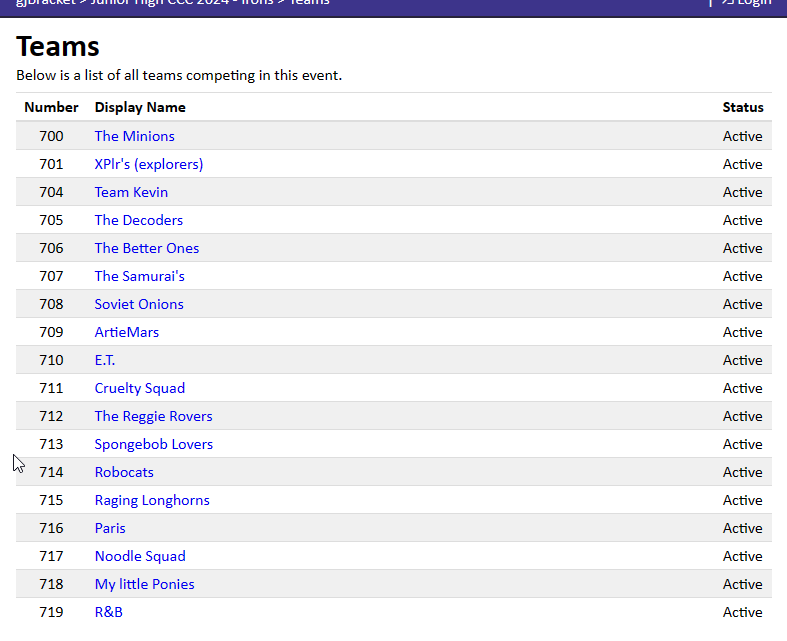Click the XPlr's (explorers) team link

148,164
